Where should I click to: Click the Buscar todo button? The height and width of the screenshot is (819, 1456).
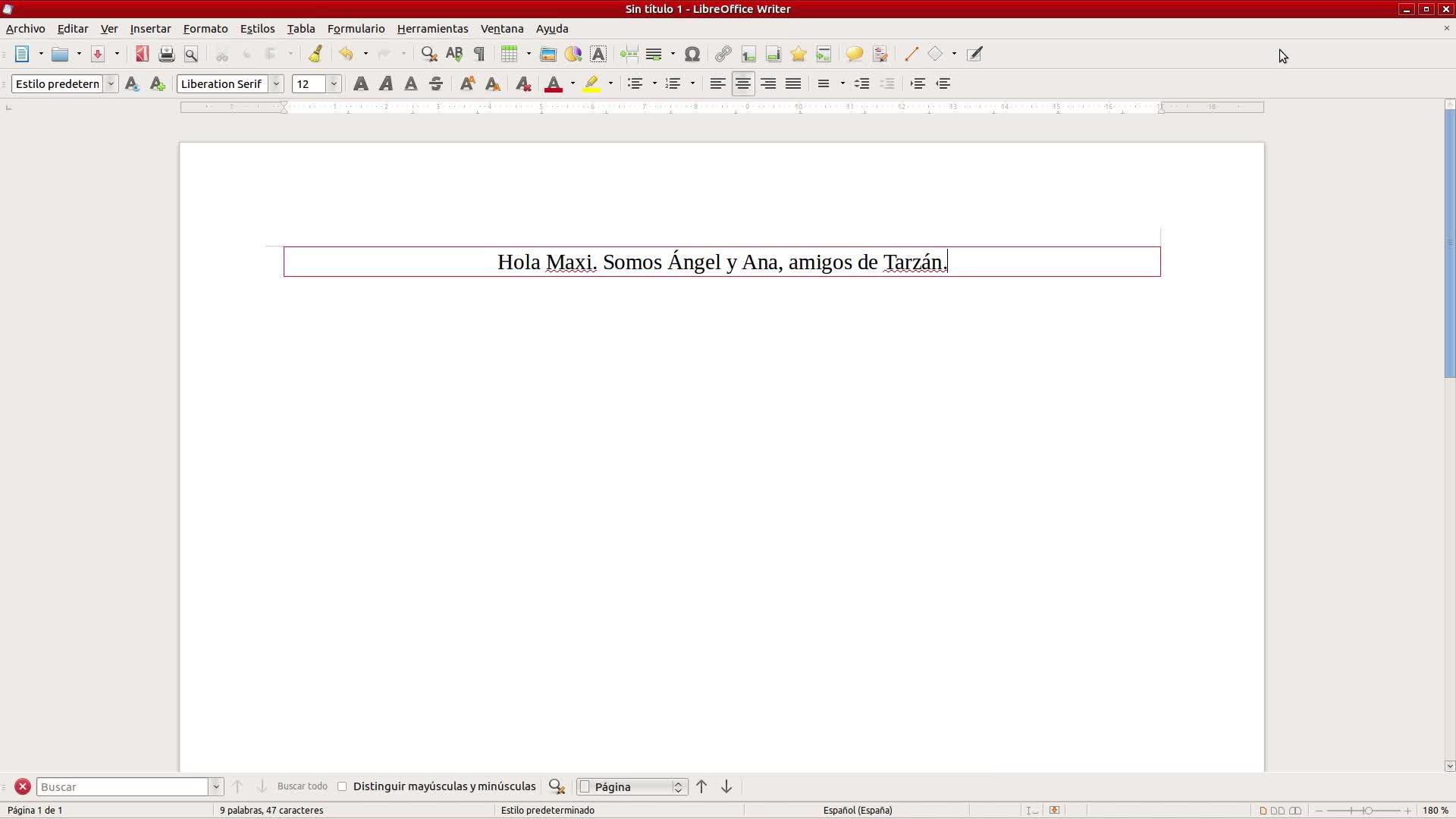(x=302, y=786)
